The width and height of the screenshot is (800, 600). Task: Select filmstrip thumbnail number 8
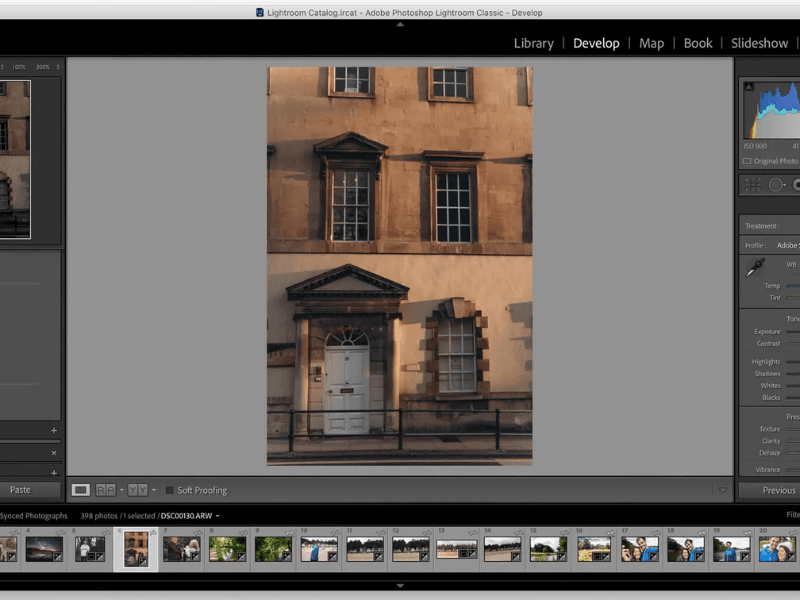point(227,549)
